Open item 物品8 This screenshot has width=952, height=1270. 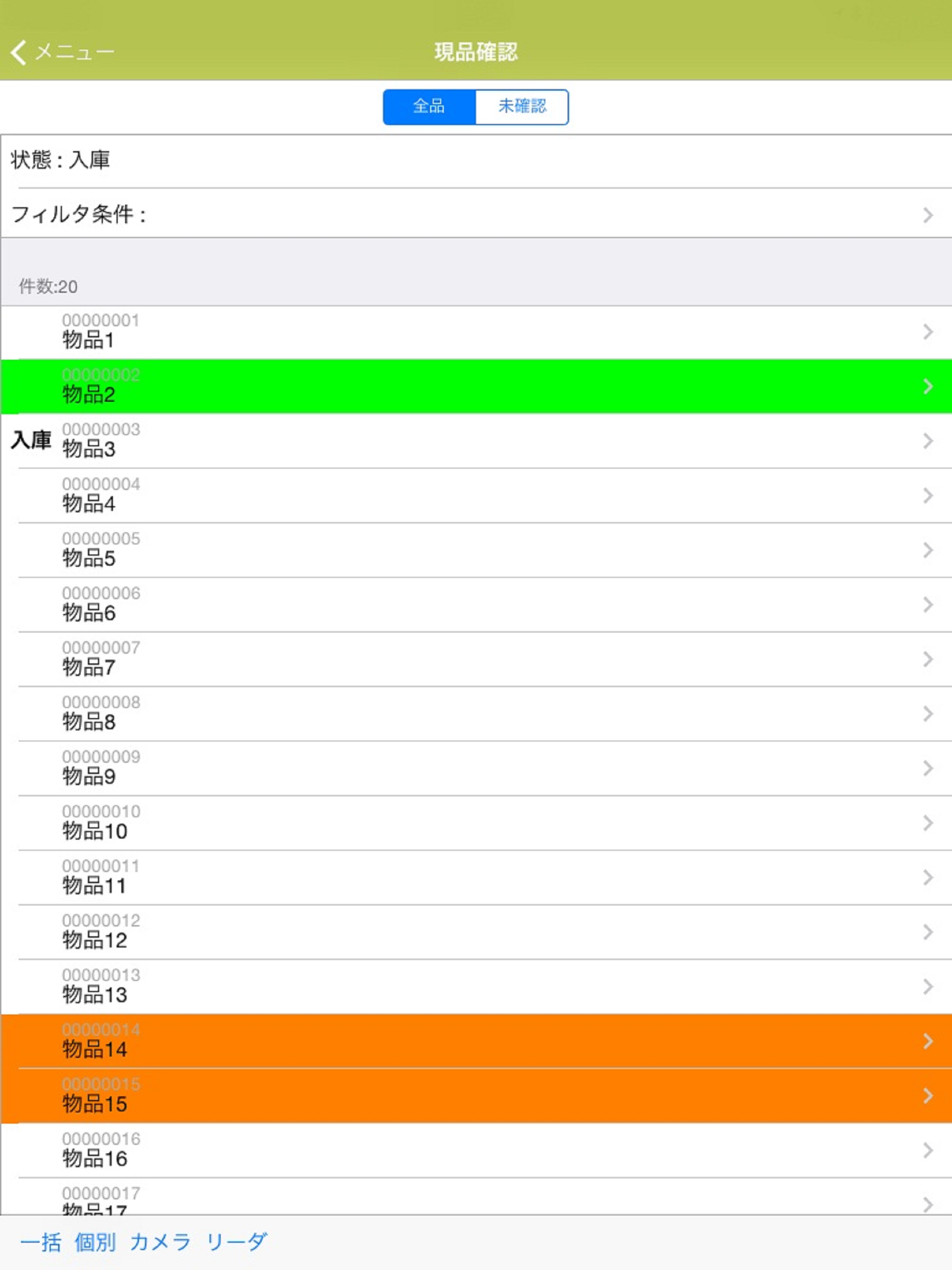[x=476, y=714]
